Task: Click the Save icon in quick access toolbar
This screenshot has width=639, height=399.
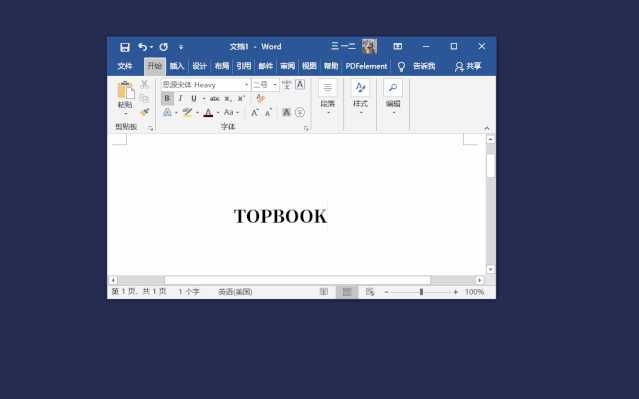Action: tap(125, 47)
